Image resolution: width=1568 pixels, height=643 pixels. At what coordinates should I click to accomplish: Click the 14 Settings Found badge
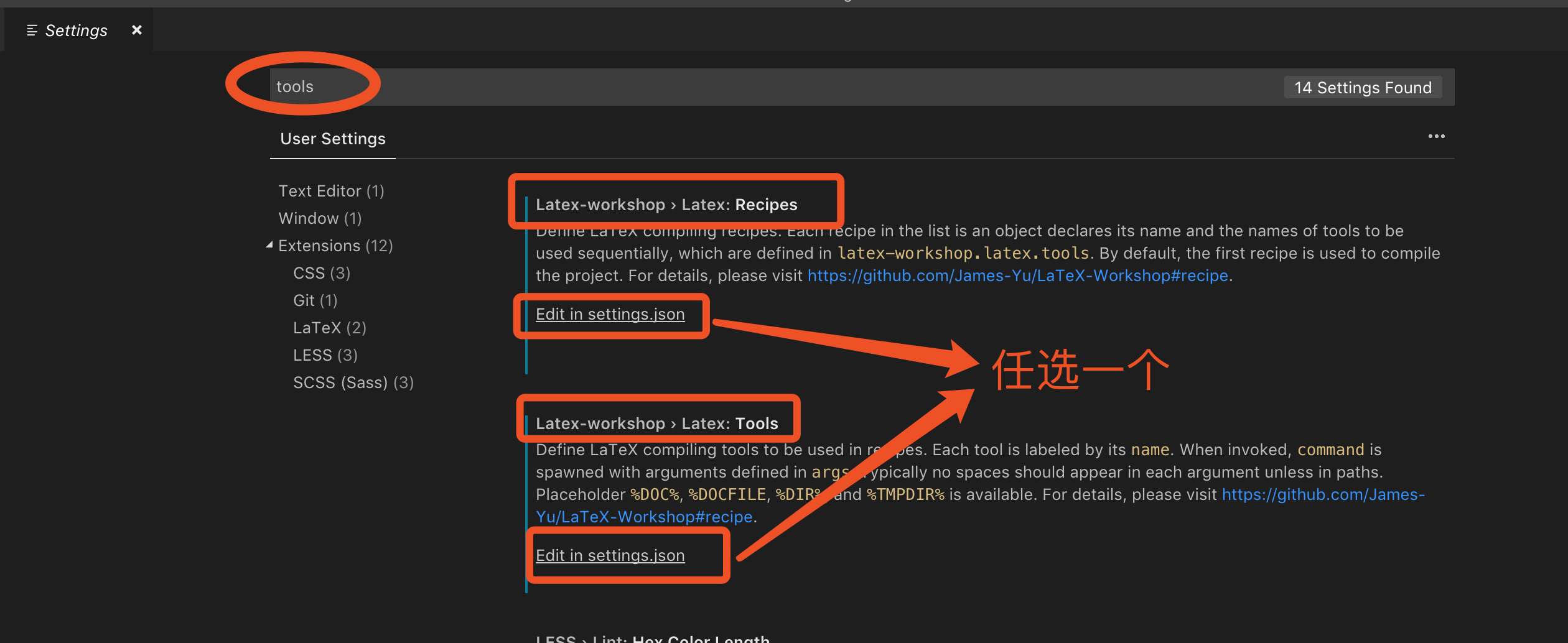click(1363, 87)
